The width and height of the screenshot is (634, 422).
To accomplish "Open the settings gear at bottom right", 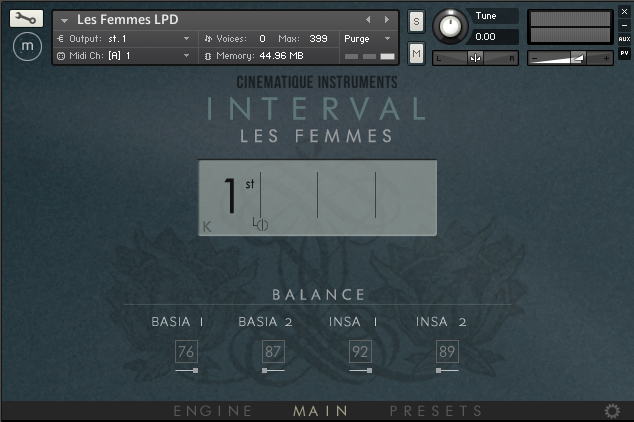I will pyautogui.click(x=612, y=411).
